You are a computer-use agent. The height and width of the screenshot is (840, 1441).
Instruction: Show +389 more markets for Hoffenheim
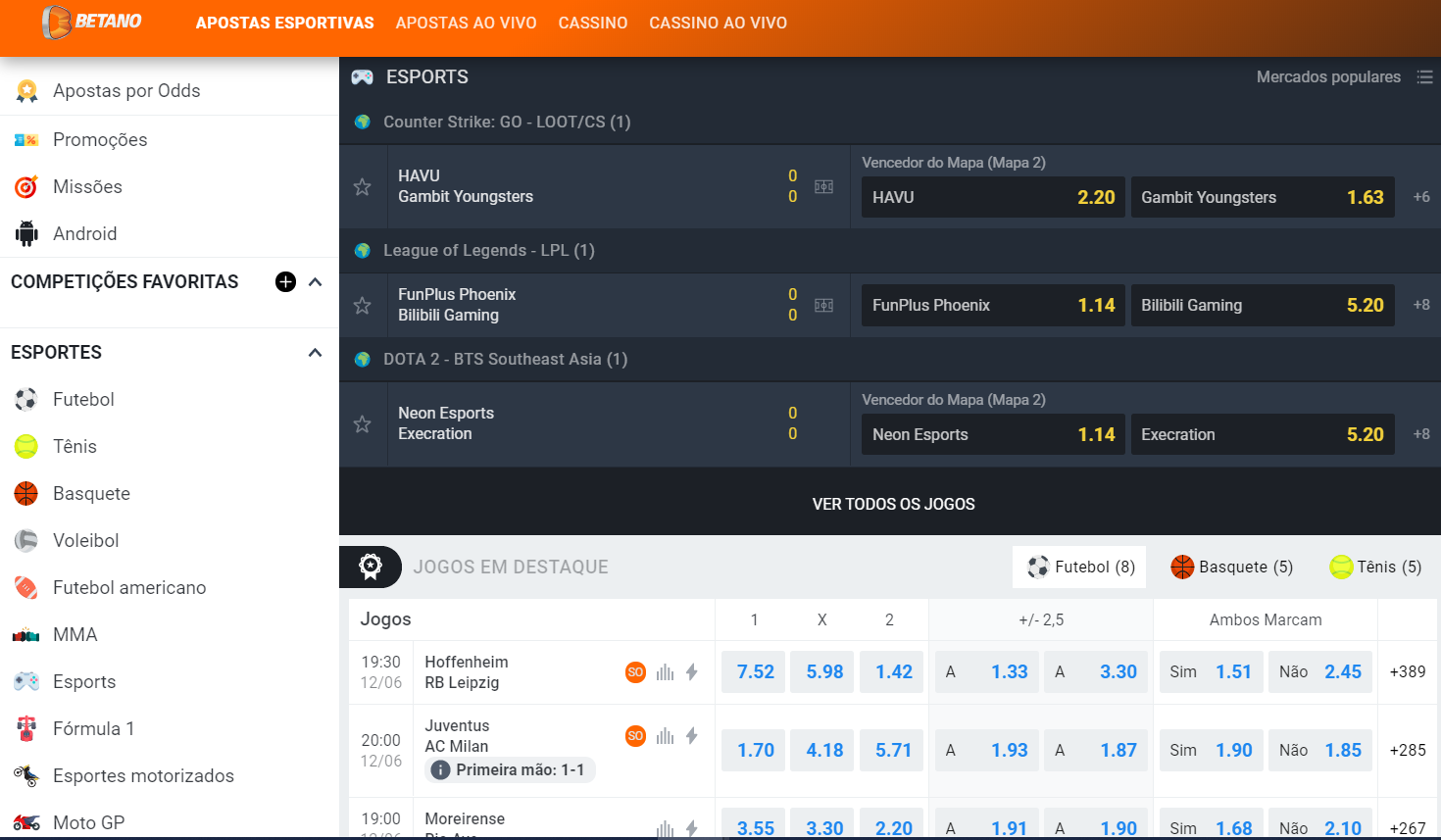point(1408,672)
